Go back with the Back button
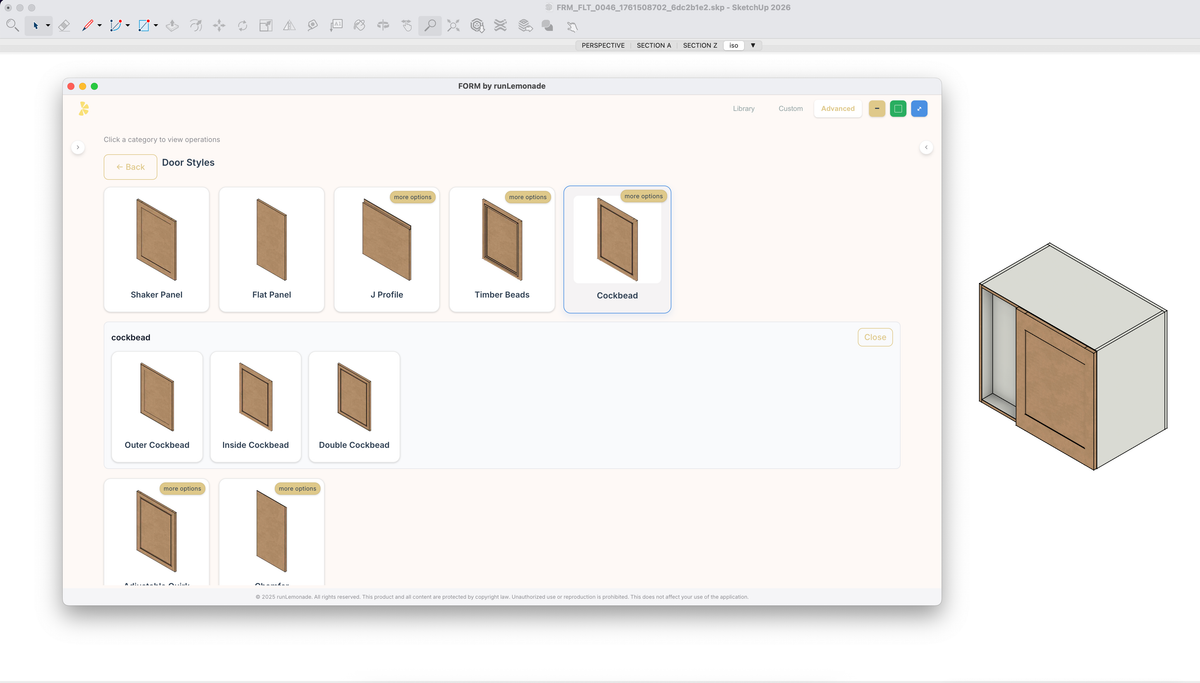This screenshot has height=683, width=1200. pyautogui.click(x=130, y=167)
